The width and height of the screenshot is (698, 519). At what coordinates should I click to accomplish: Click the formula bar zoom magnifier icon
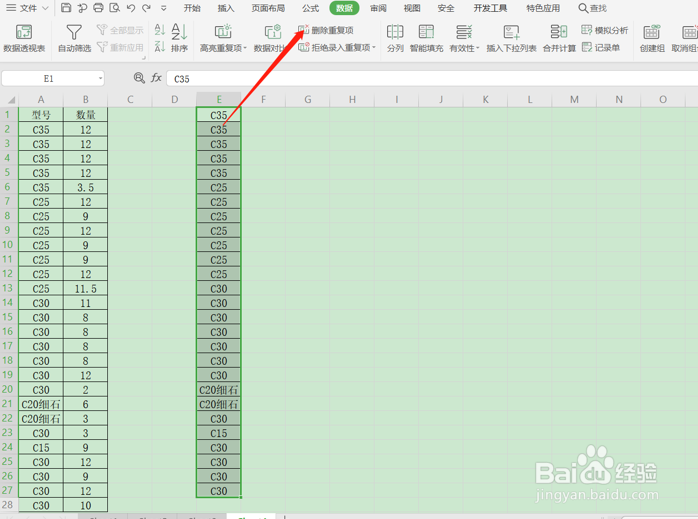[x=139, y=78]
